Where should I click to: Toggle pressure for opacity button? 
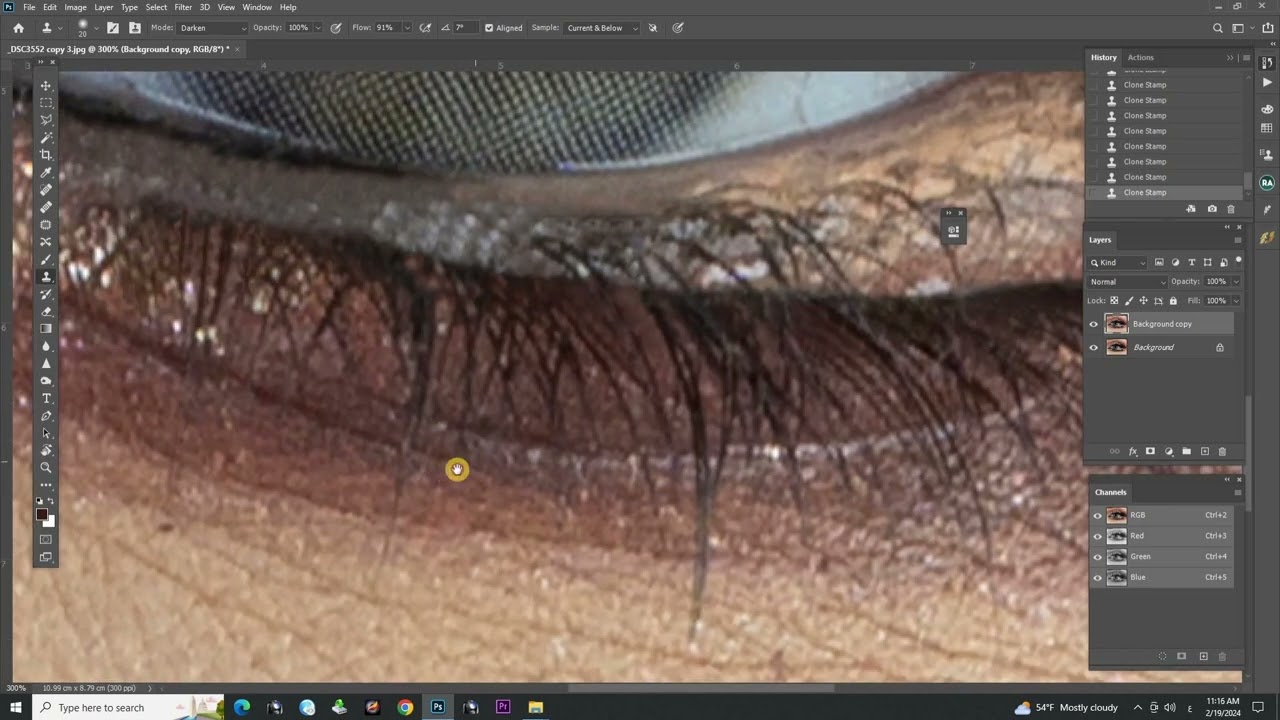(336, 28)
